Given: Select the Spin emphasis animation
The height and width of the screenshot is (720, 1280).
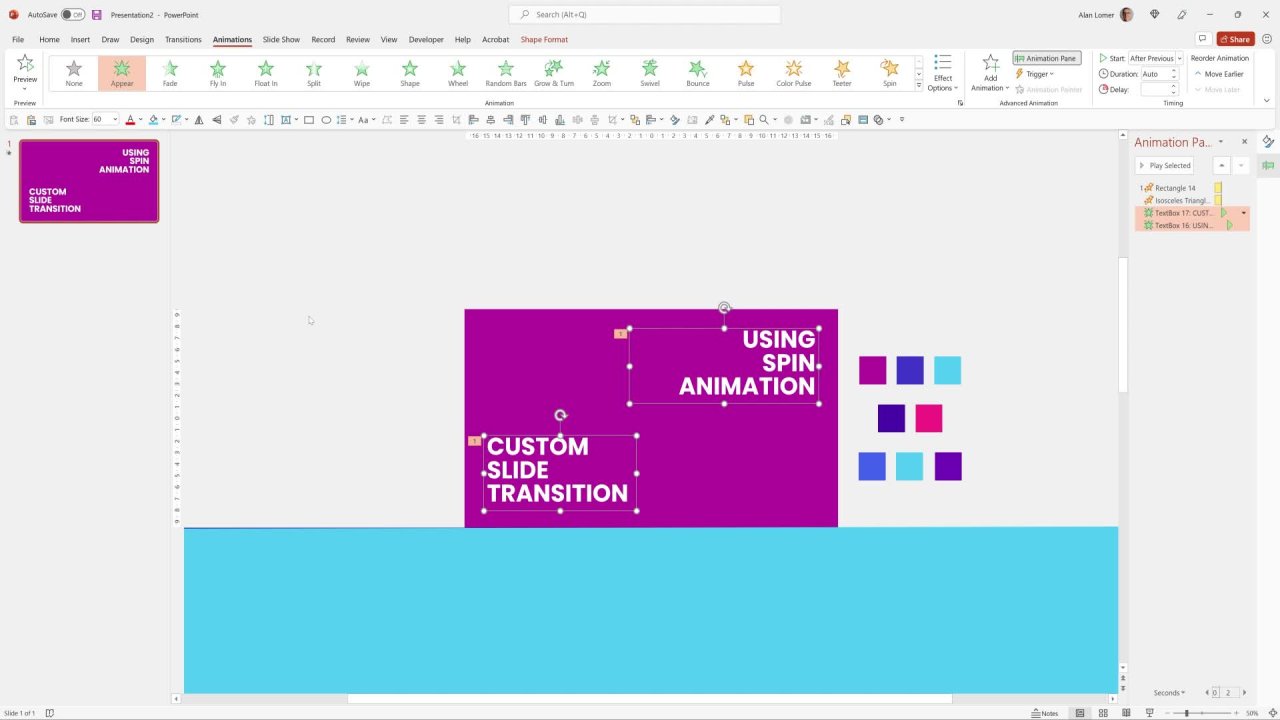Looking at the screenshot, I should click(x=889, y=72).
